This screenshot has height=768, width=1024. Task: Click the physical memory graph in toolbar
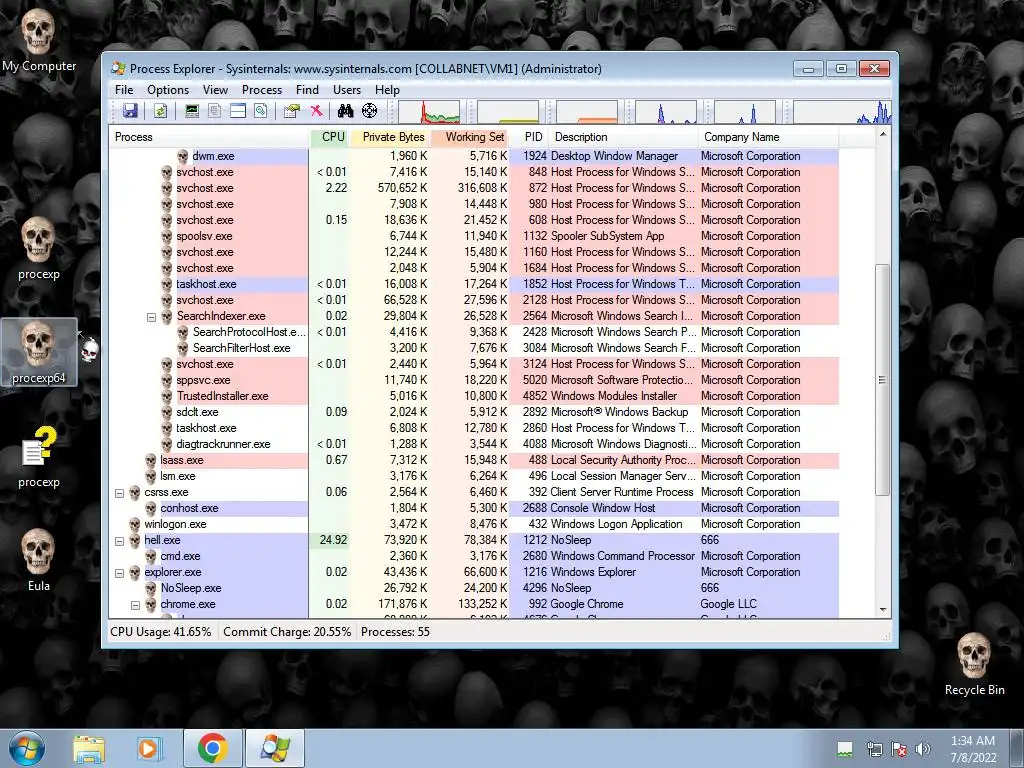[x=587, y=112]
